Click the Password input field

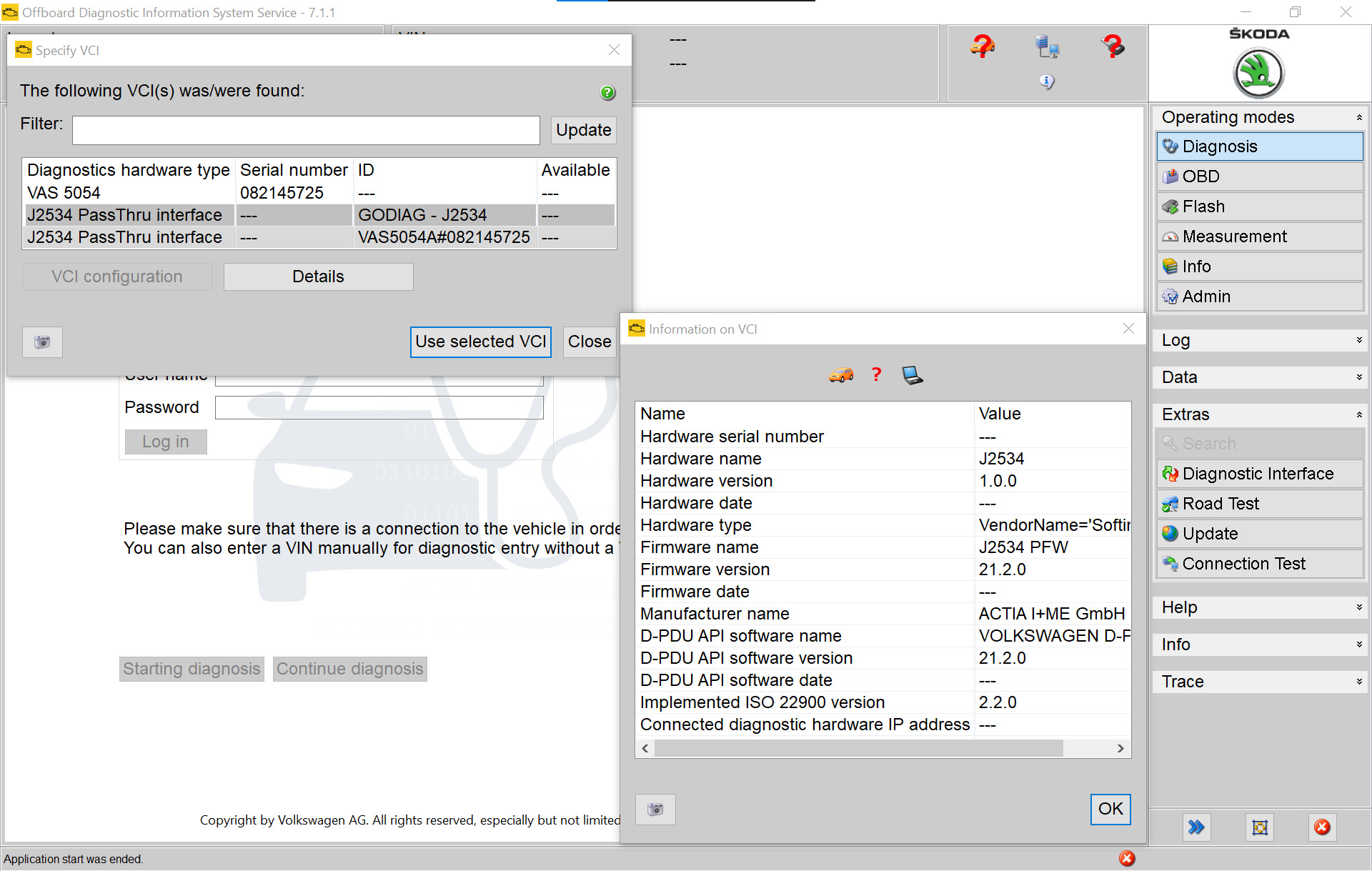(x=379, y=407)
